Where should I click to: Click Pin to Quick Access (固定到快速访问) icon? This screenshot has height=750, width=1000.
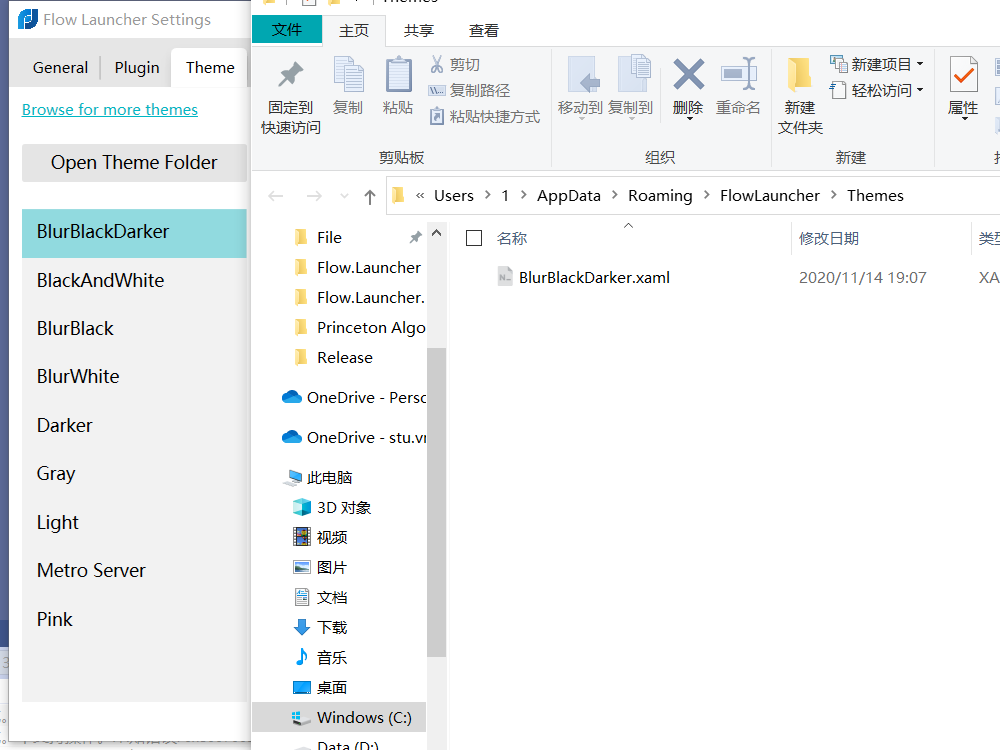291,75
